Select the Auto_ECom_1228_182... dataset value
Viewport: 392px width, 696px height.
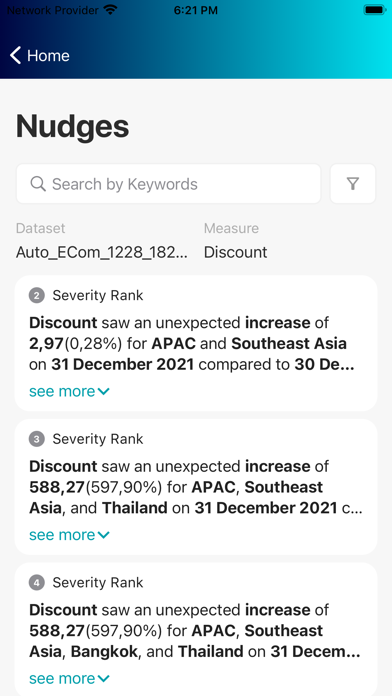(x=102, y=252)
